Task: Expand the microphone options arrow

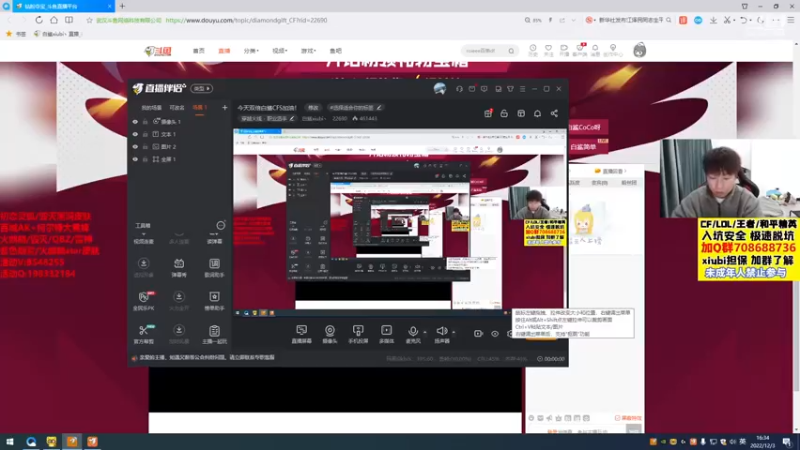Action: coord(425,332)
